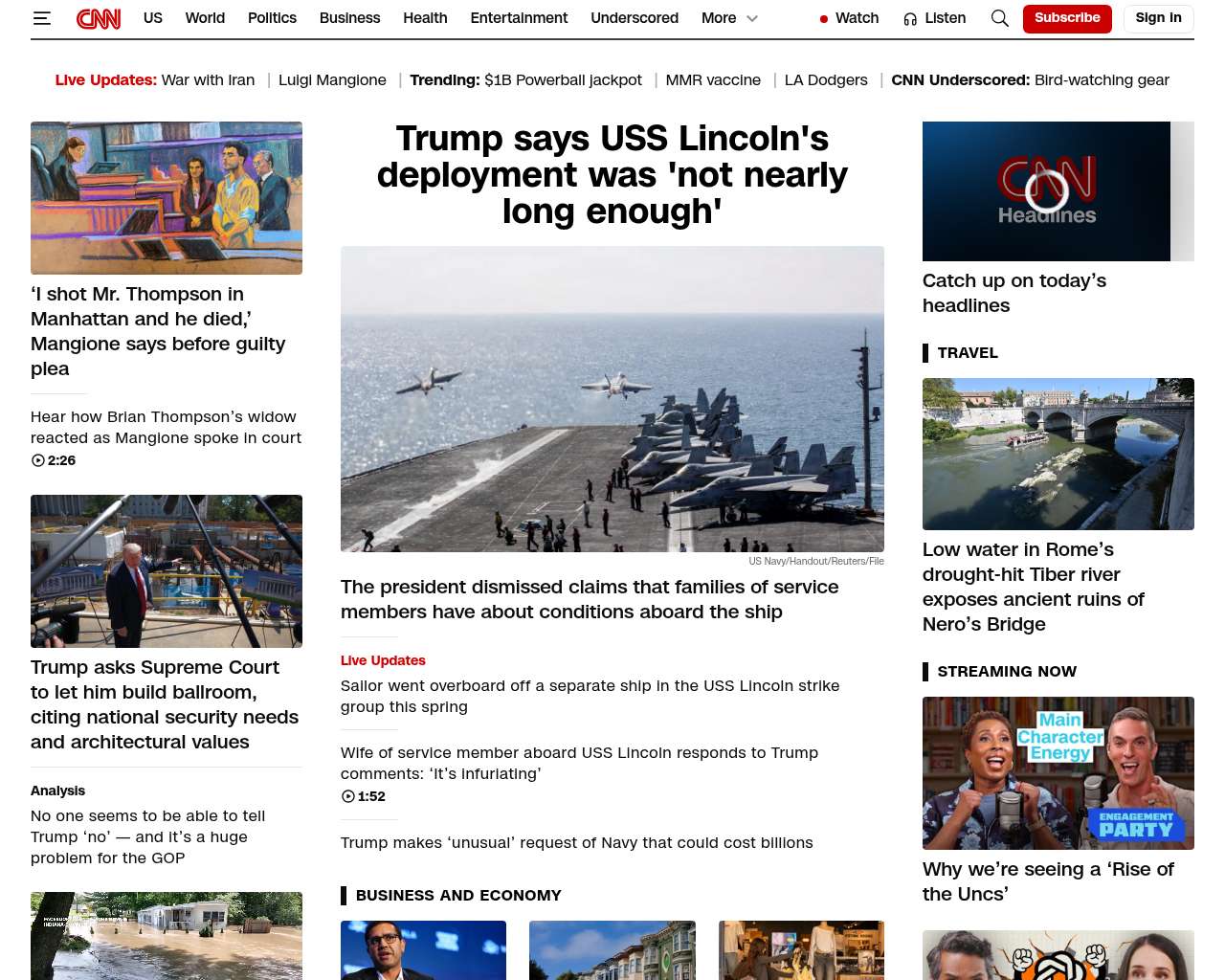Screen dimensions: 1225x980
Task: Click the red 'Live Updates' story label
Action: coord(383,660)
